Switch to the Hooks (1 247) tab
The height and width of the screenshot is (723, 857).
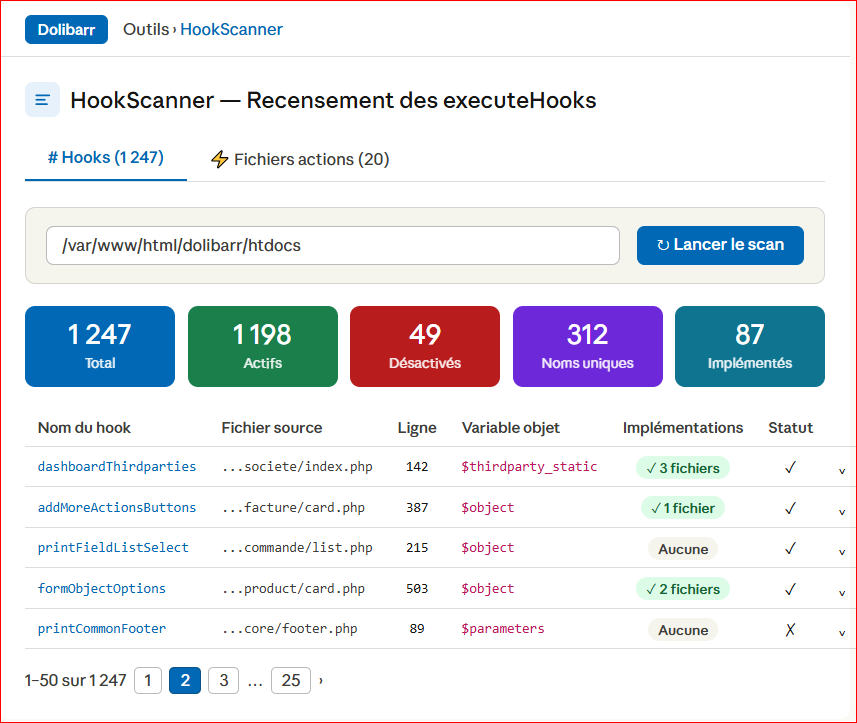106,158
